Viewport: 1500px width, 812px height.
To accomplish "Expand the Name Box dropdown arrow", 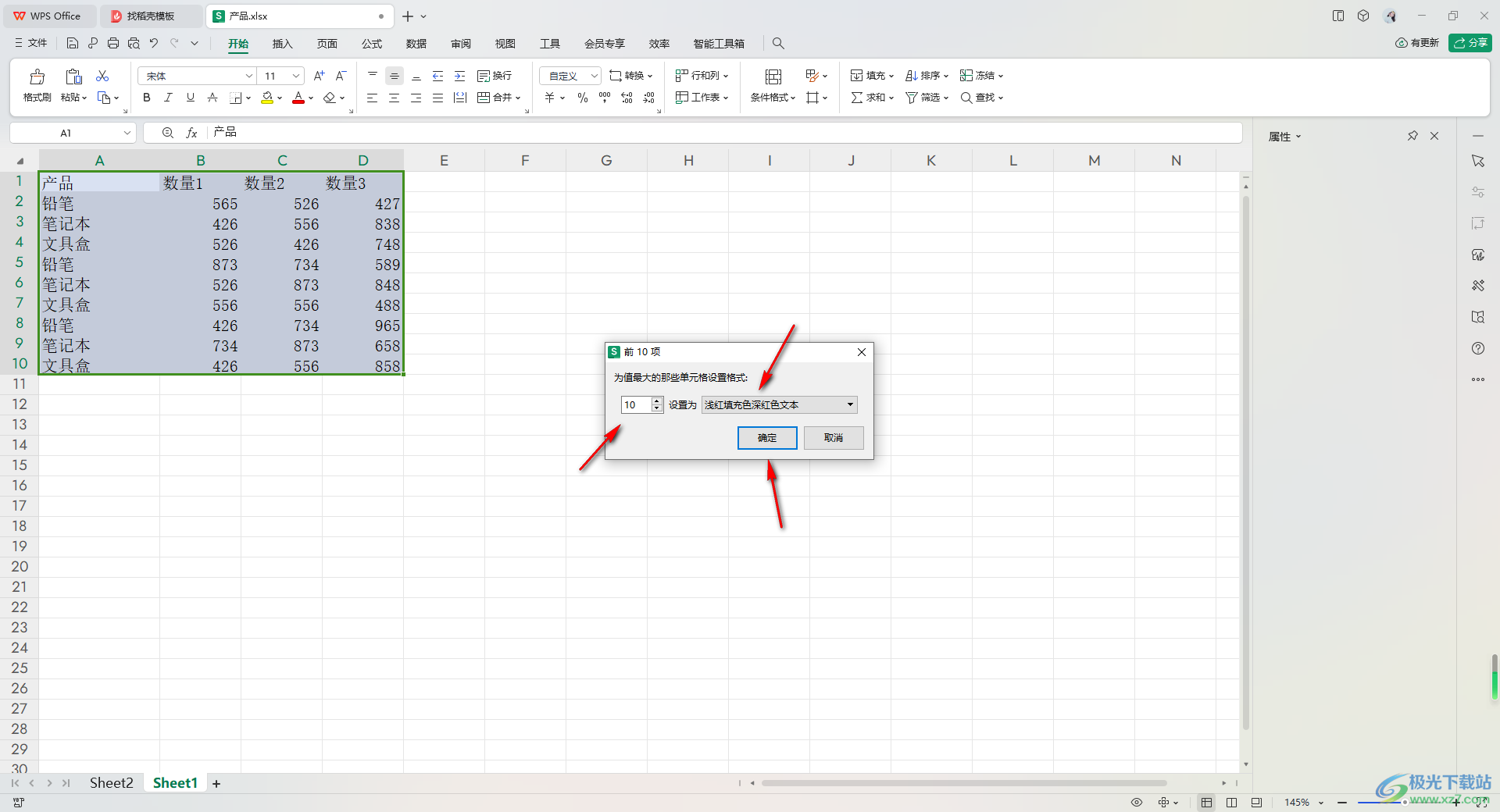I will click(127, 133).
